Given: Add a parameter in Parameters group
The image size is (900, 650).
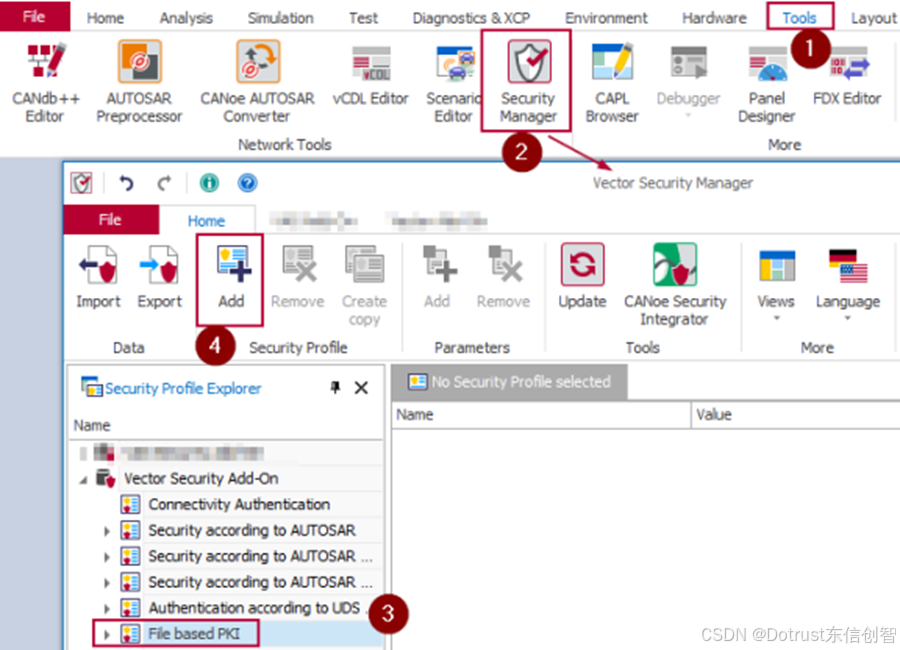Looking at the screenshot, I should coord(437,278).
